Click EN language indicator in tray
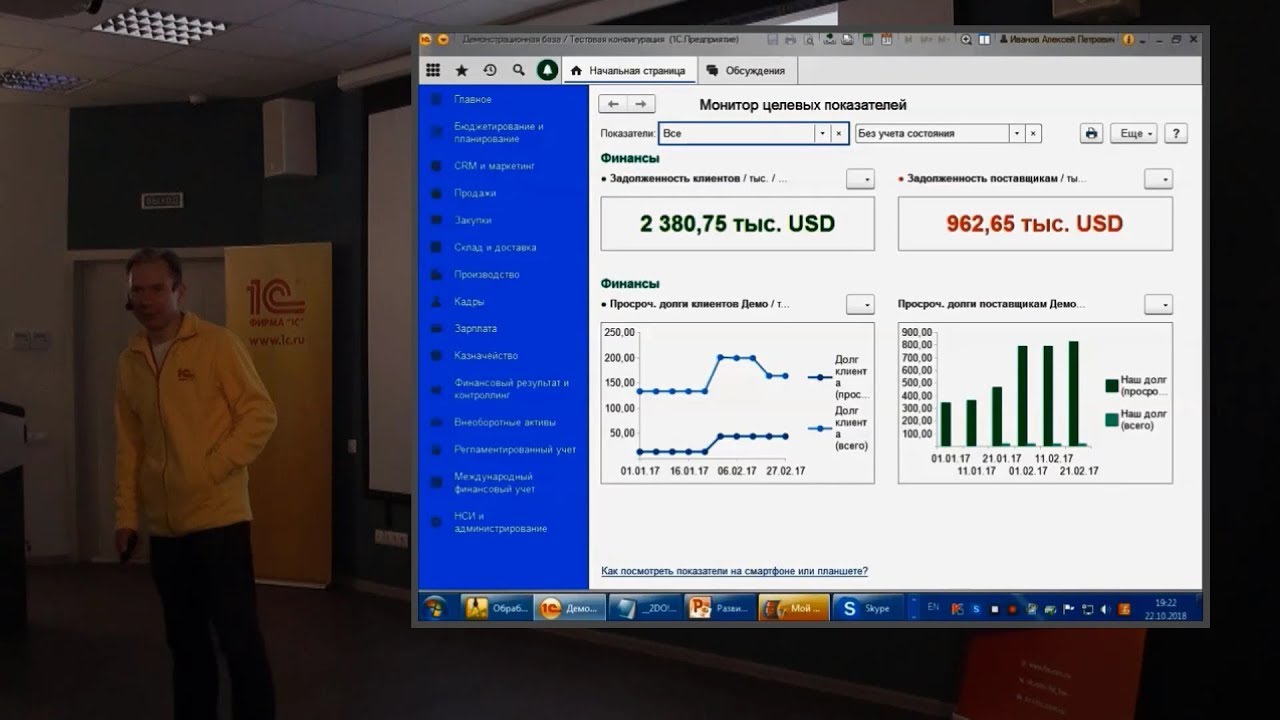1280x720 pixels. (933, 606)
